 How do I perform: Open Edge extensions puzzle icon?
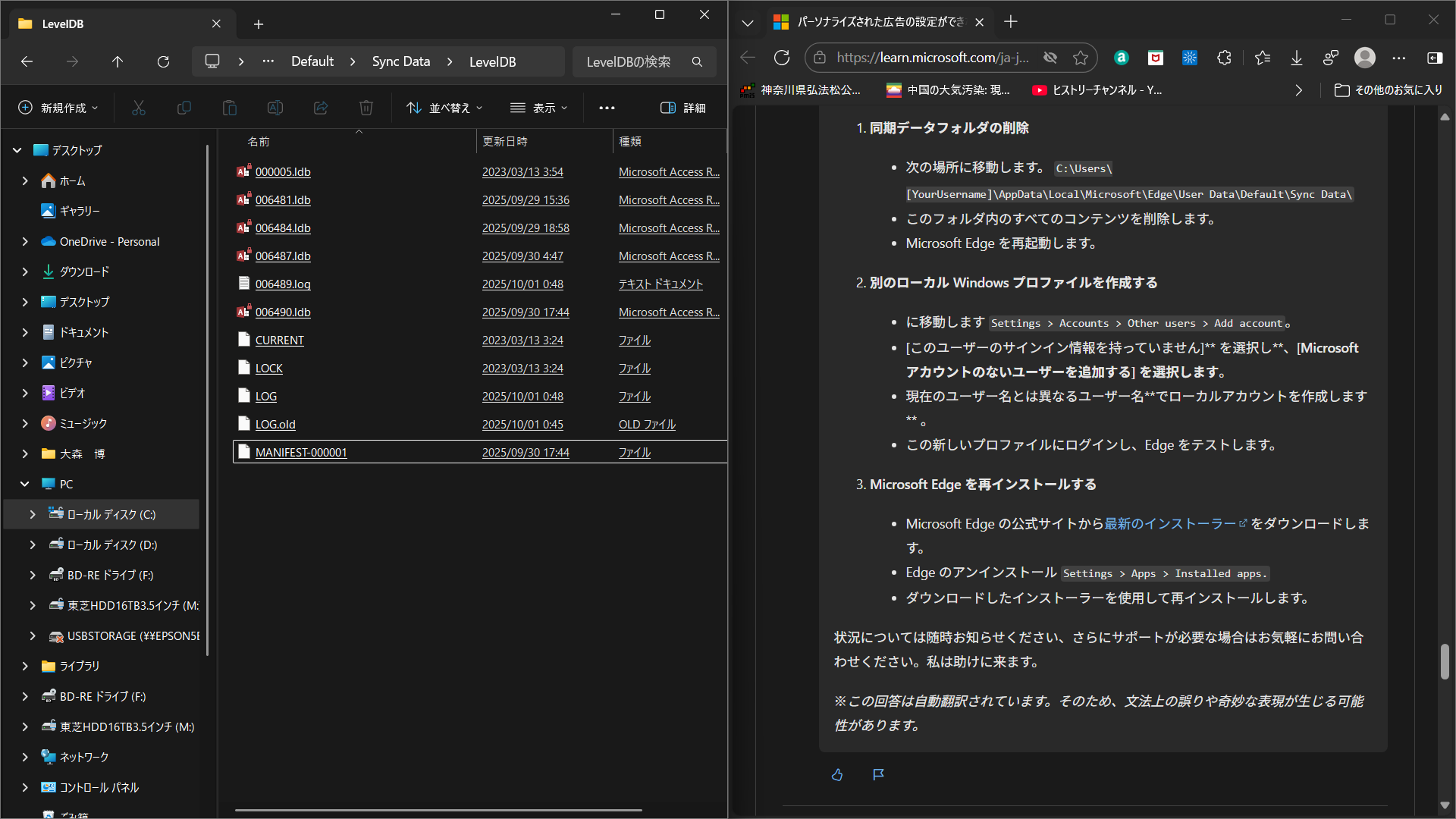coord(1224,58)
